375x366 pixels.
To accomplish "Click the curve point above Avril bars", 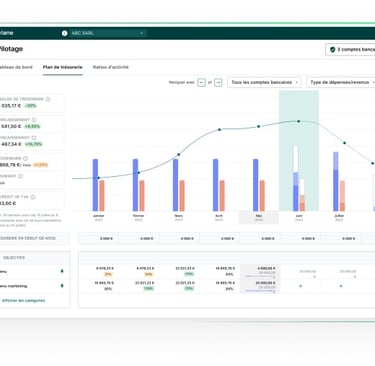I will tap(219, 130).
